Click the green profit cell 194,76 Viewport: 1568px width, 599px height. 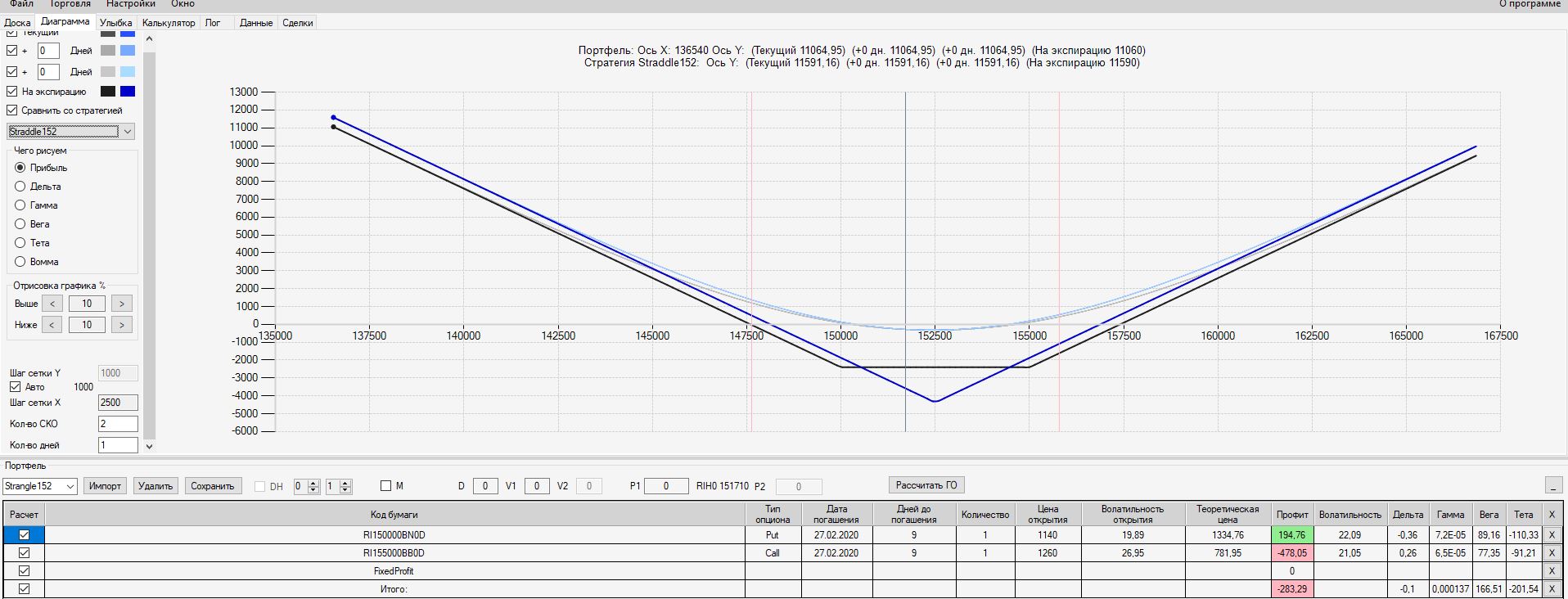pyautogui.click(x=1292, y=535)
